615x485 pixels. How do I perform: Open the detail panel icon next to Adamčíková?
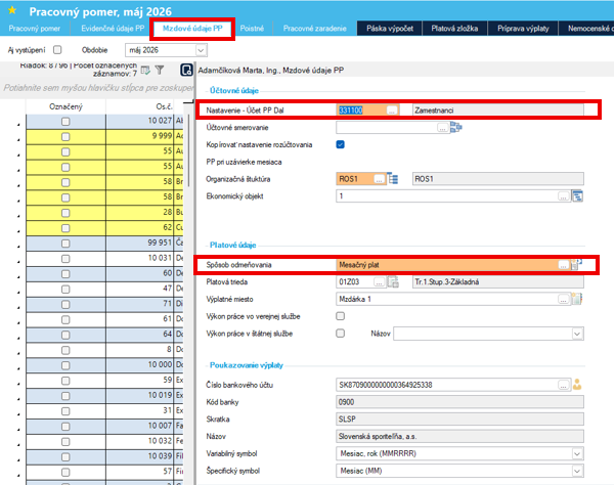click(186, 70)
